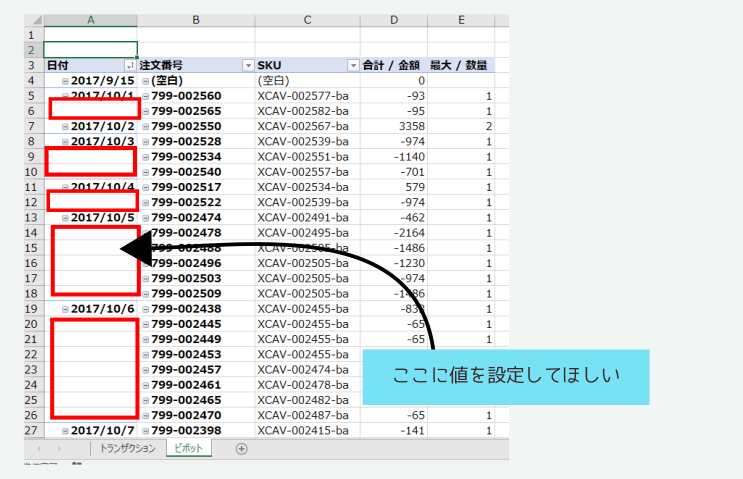This screenshot has width=743, height=479.
Task: Collapse order 799-002453 group
Action: click(x=146, y=354)
